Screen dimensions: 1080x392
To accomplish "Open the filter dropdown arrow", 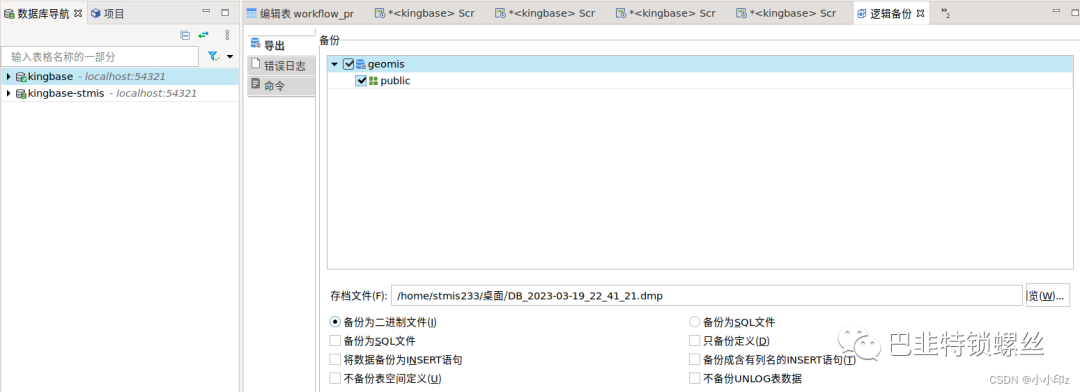I will pyautogui.click(x=230, y=56).
